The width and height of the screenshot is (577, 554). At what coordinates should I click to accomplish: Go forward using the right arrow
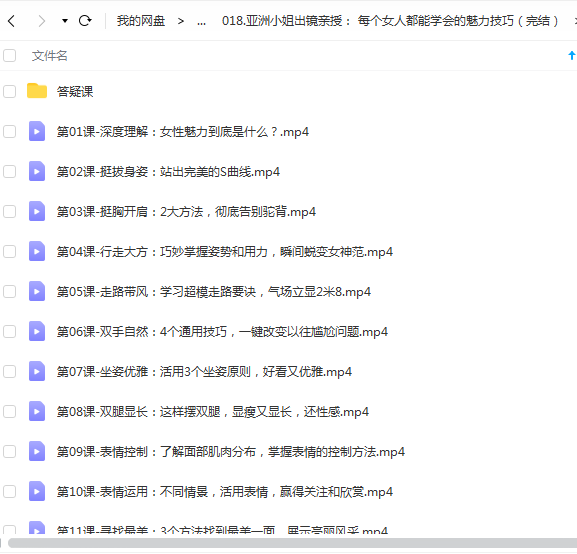41,21
